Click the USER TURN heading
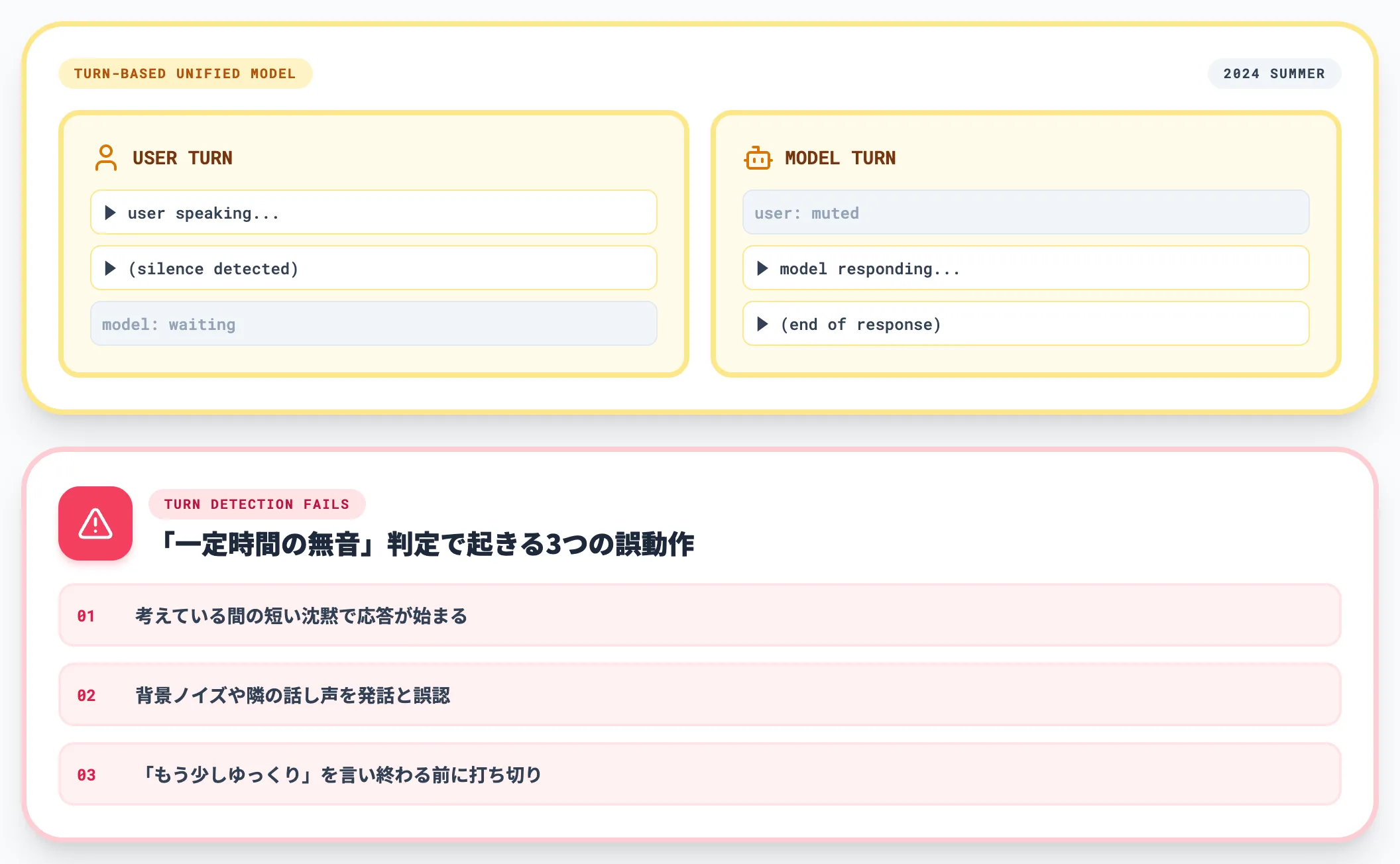Image resolution: width=1400 pixels, height=864 pixels. pyautogui.click(x=182, y=158)
